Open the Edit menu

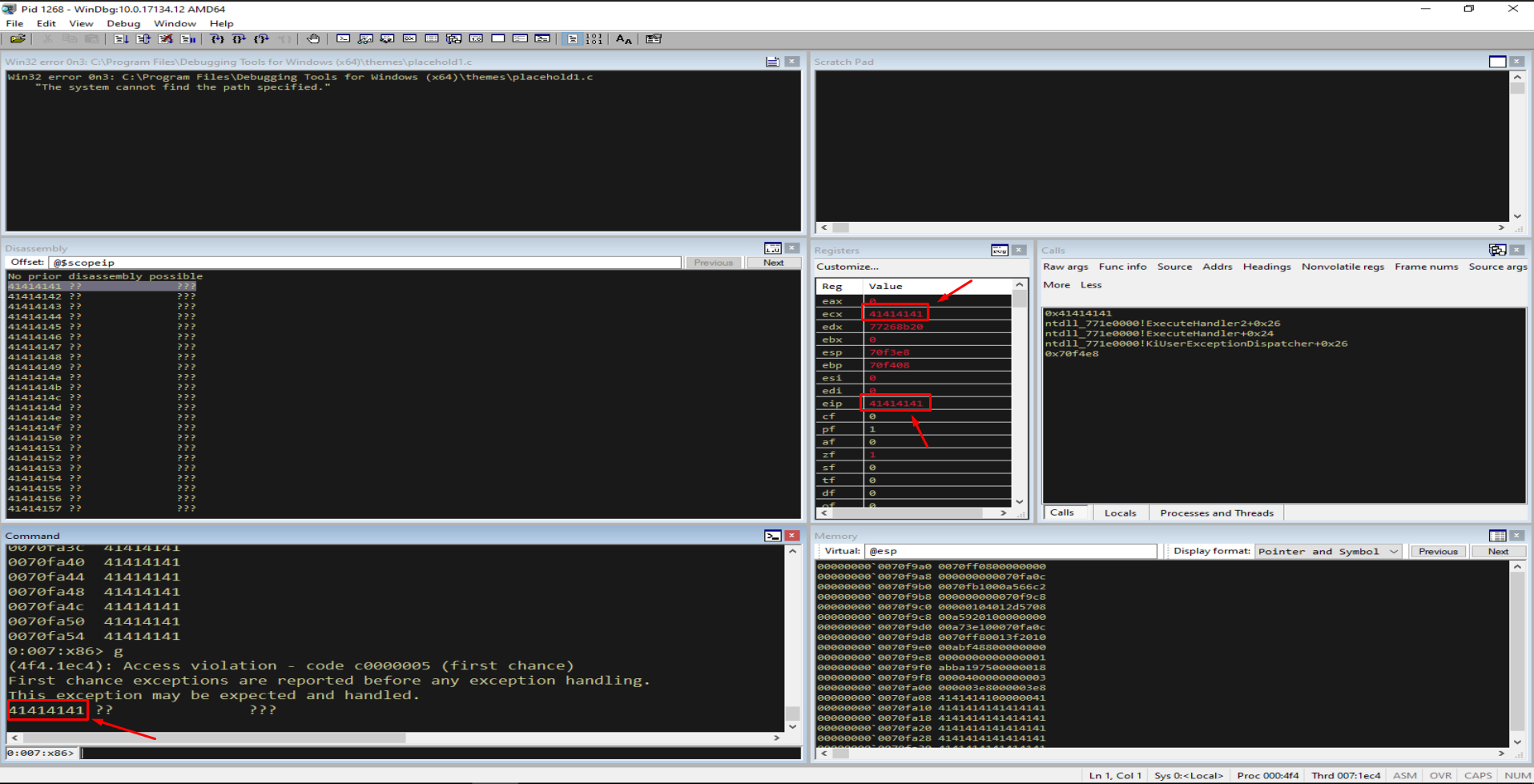click(x=46, y=23)
